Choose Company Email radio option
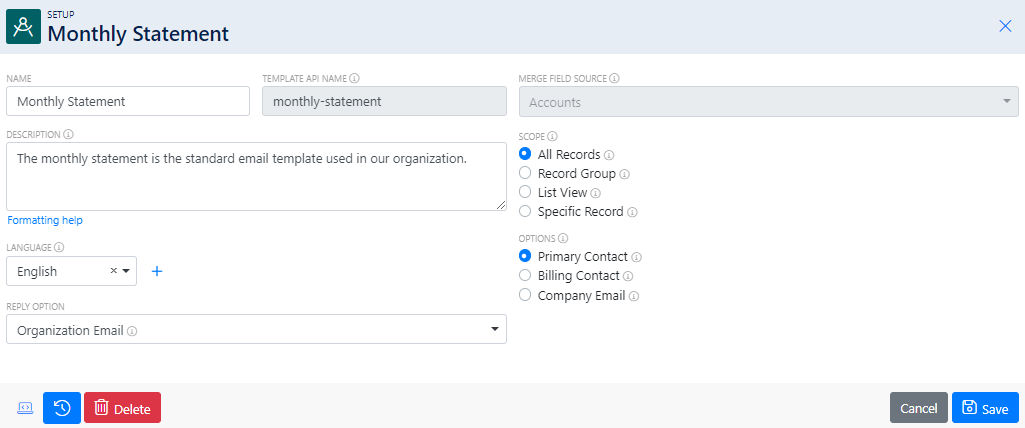This screenshot has width=1025, height=428. [524, 295]
